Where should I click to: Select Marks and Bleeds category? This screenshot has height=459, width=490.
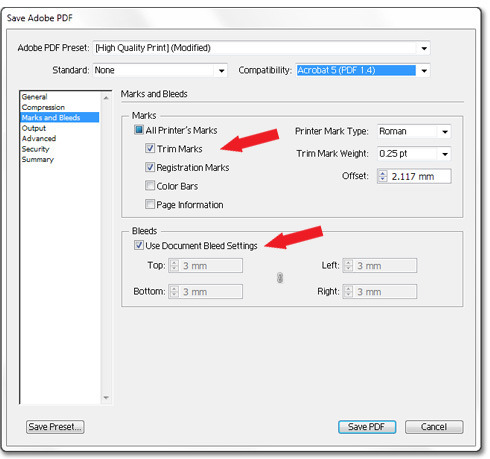point(60,117)
